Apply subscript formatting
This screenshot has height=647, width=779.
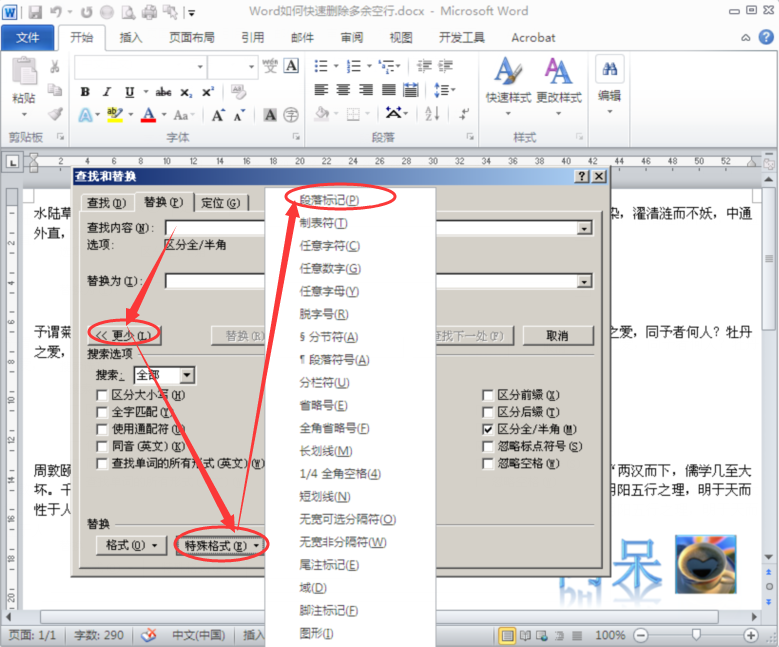tap(186, 92)
